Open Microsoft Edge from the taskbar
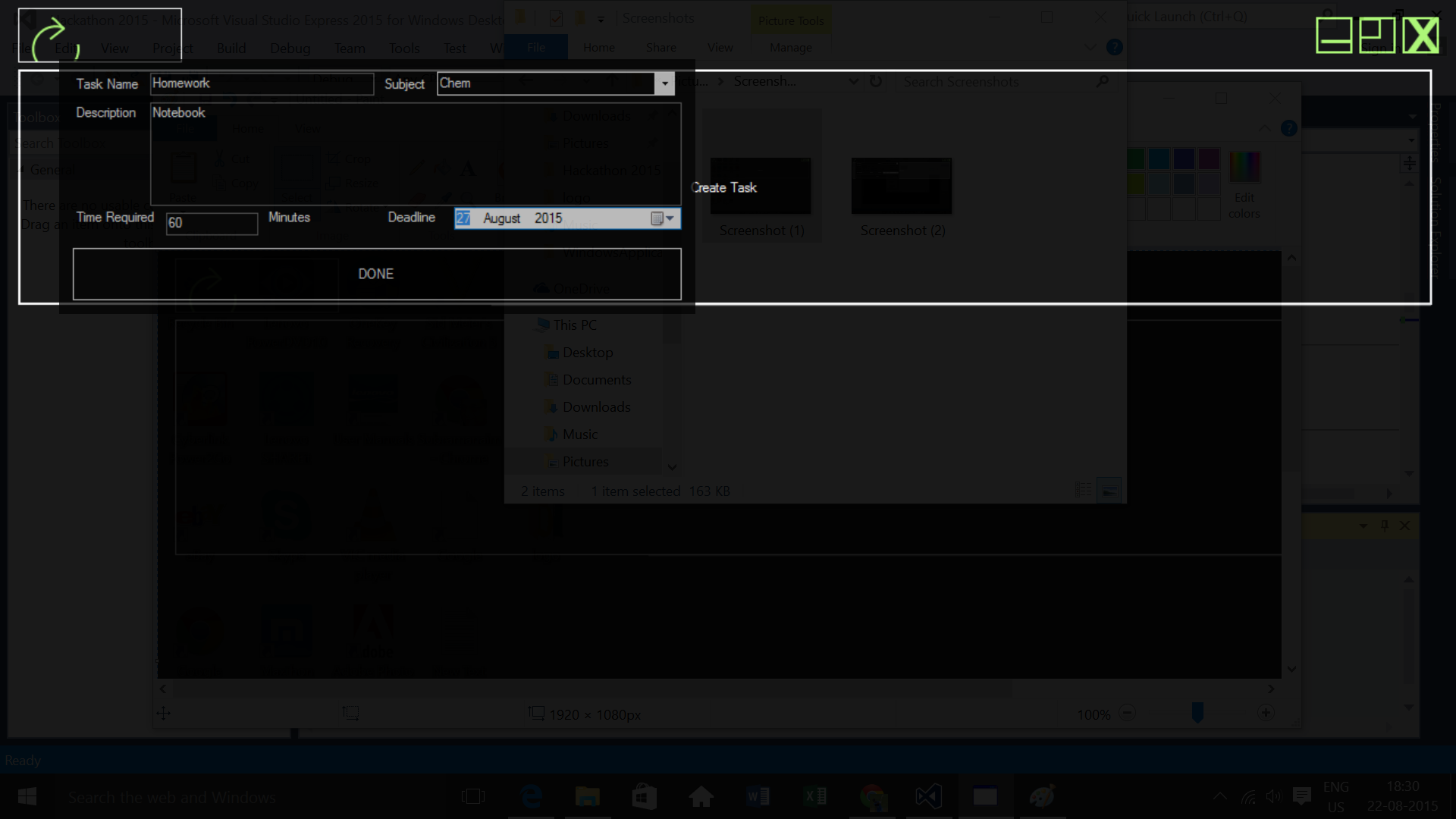Screen dimensions: 1456x819 (531, 796)
